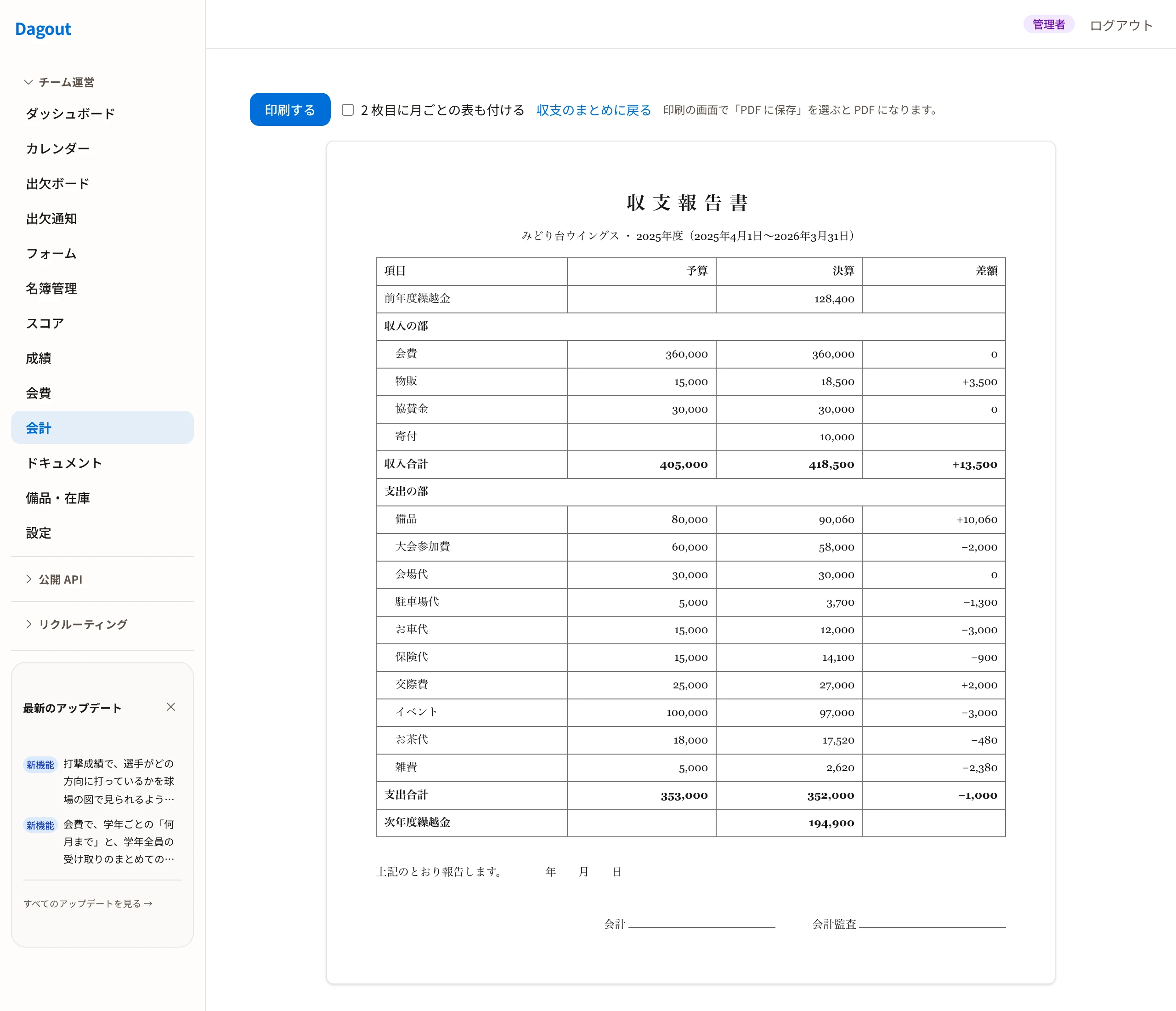The width and height of the screenshot is (1176, 1011).
Task: Select the 保険代 actual 14,100
Action: (838, 657)
